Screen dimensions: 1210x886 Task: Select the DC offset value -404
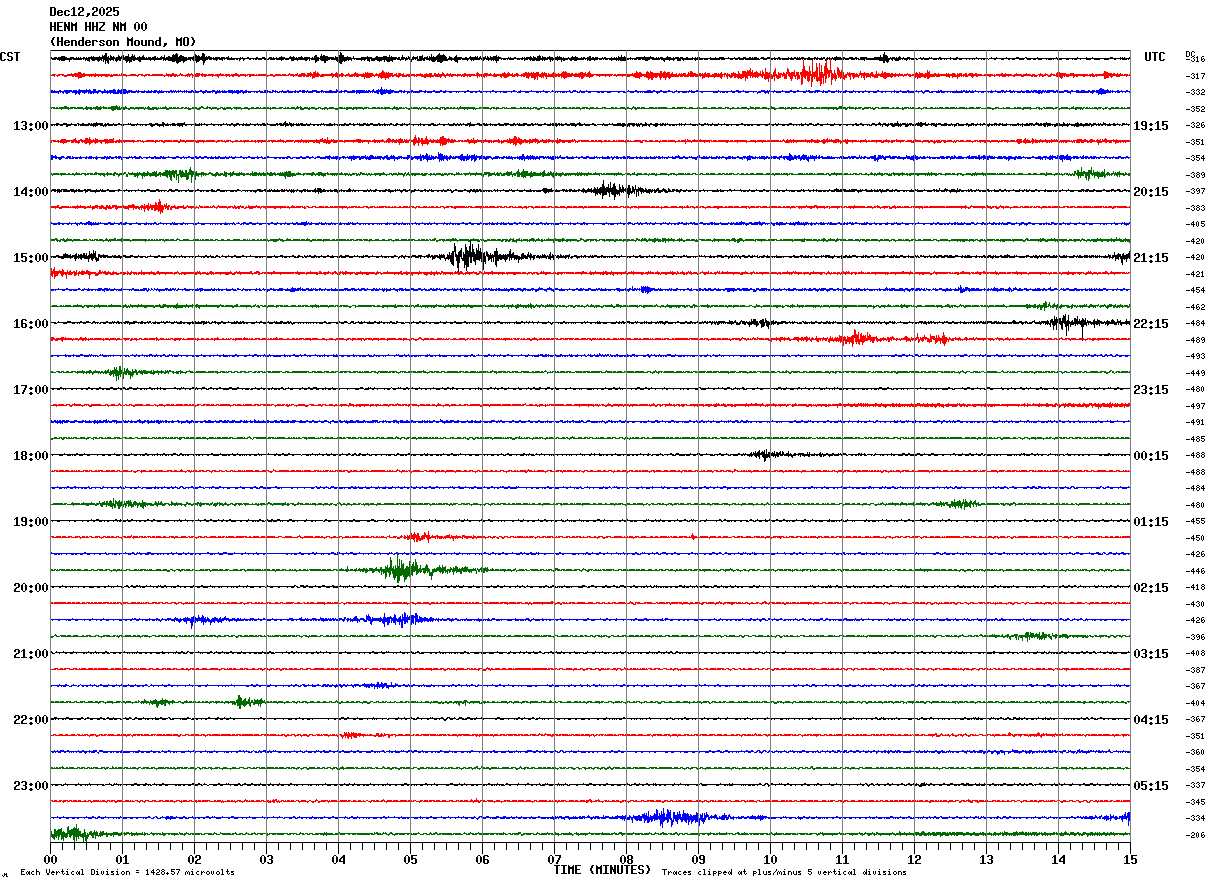[x=1195, y=703]
